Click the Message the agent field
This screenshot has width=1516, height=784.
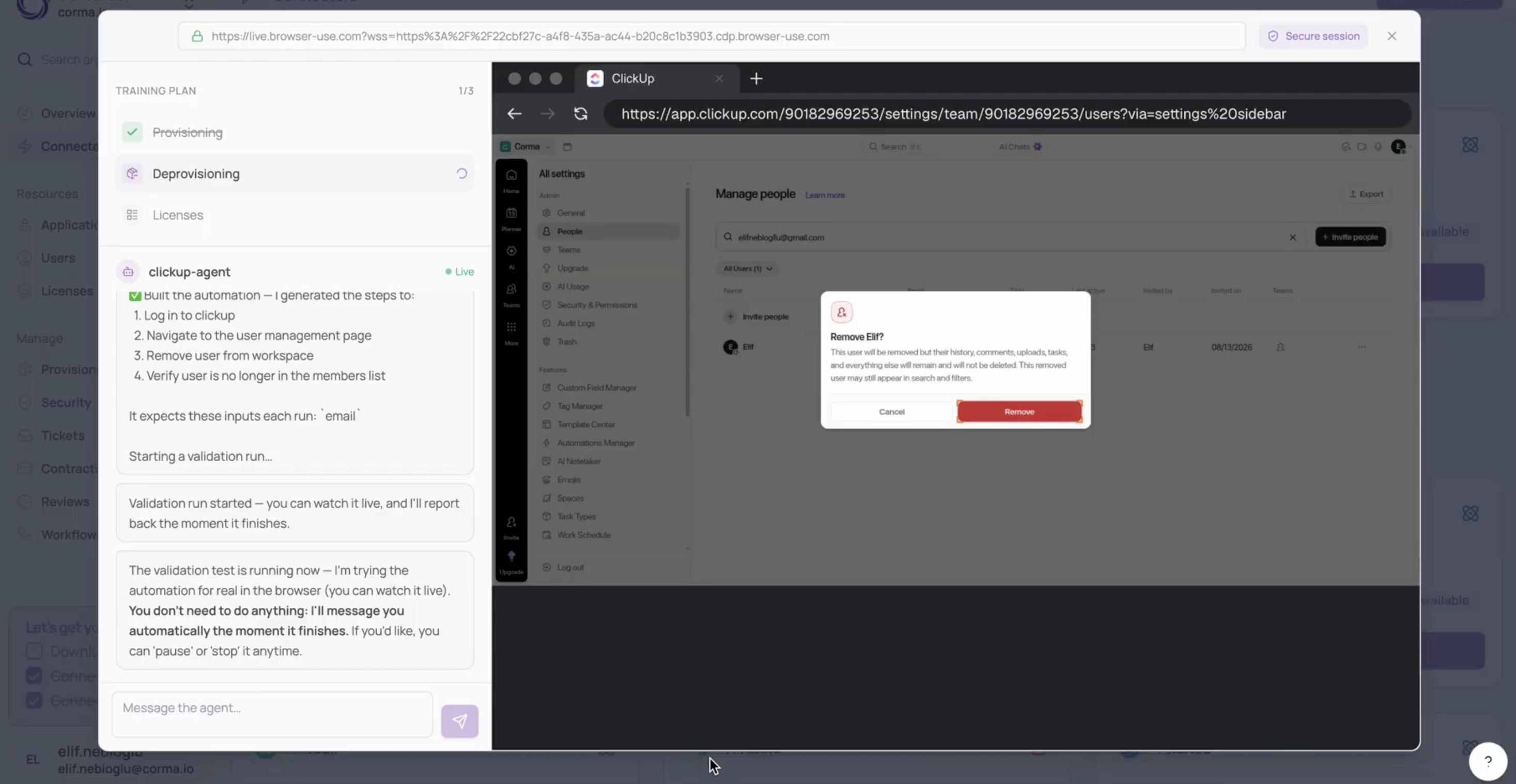tap(272, 715)
